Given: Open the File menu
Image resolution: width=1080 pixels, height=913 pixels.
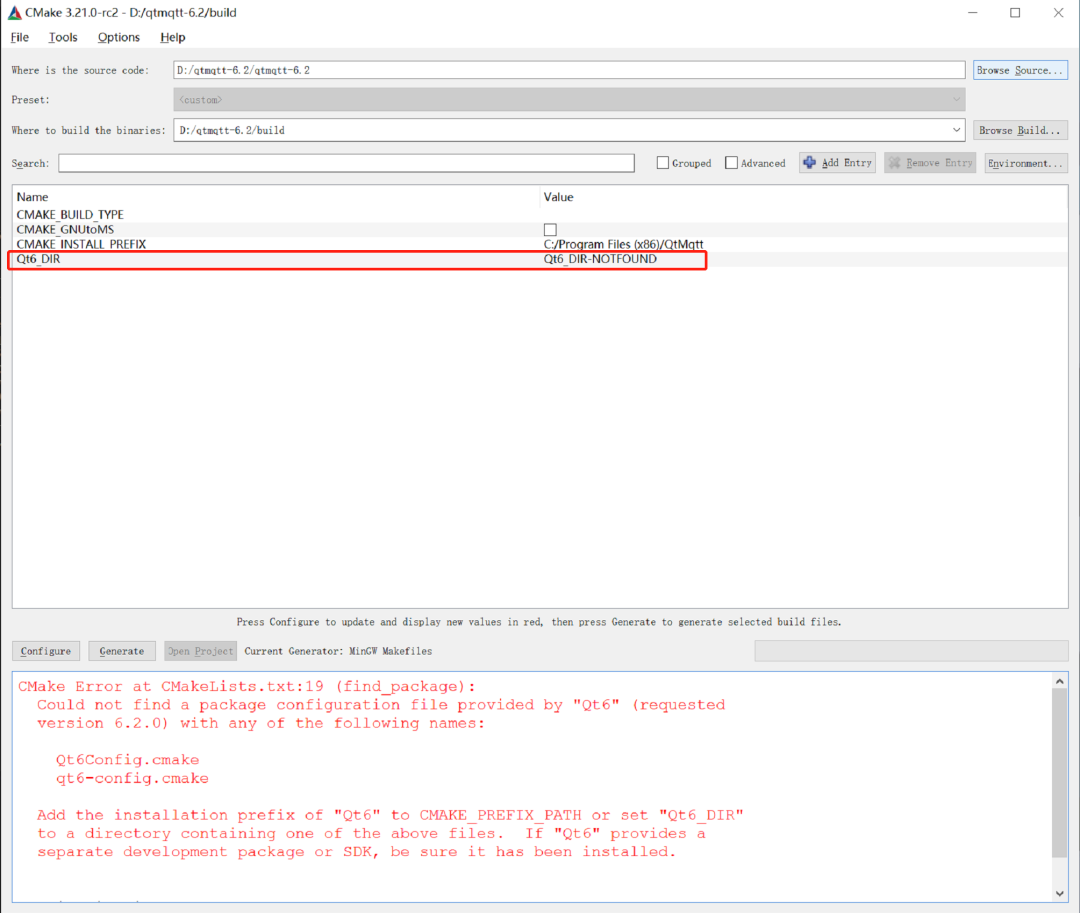Looking at the screenshot, I should pyautogui.click(x=19, y=37).
